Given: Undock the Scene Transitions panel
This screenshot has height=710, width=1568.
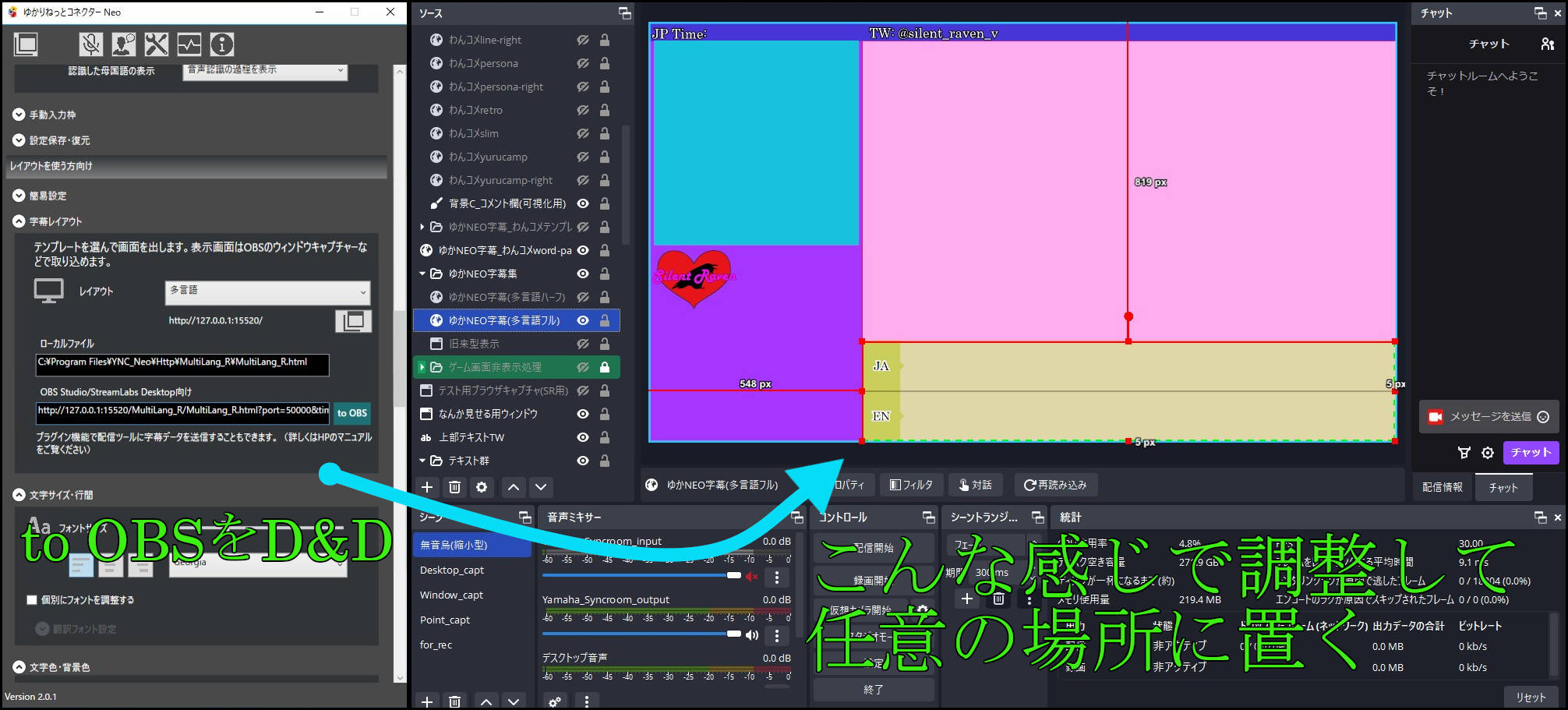Looking at the screenshot, I should (x=1037, y=517).
